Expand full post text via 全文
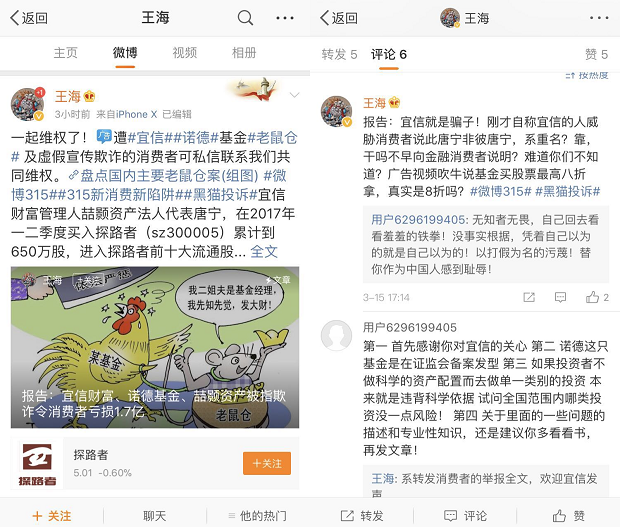This screenshot has height=527, width=620. [x=264, y=251]
